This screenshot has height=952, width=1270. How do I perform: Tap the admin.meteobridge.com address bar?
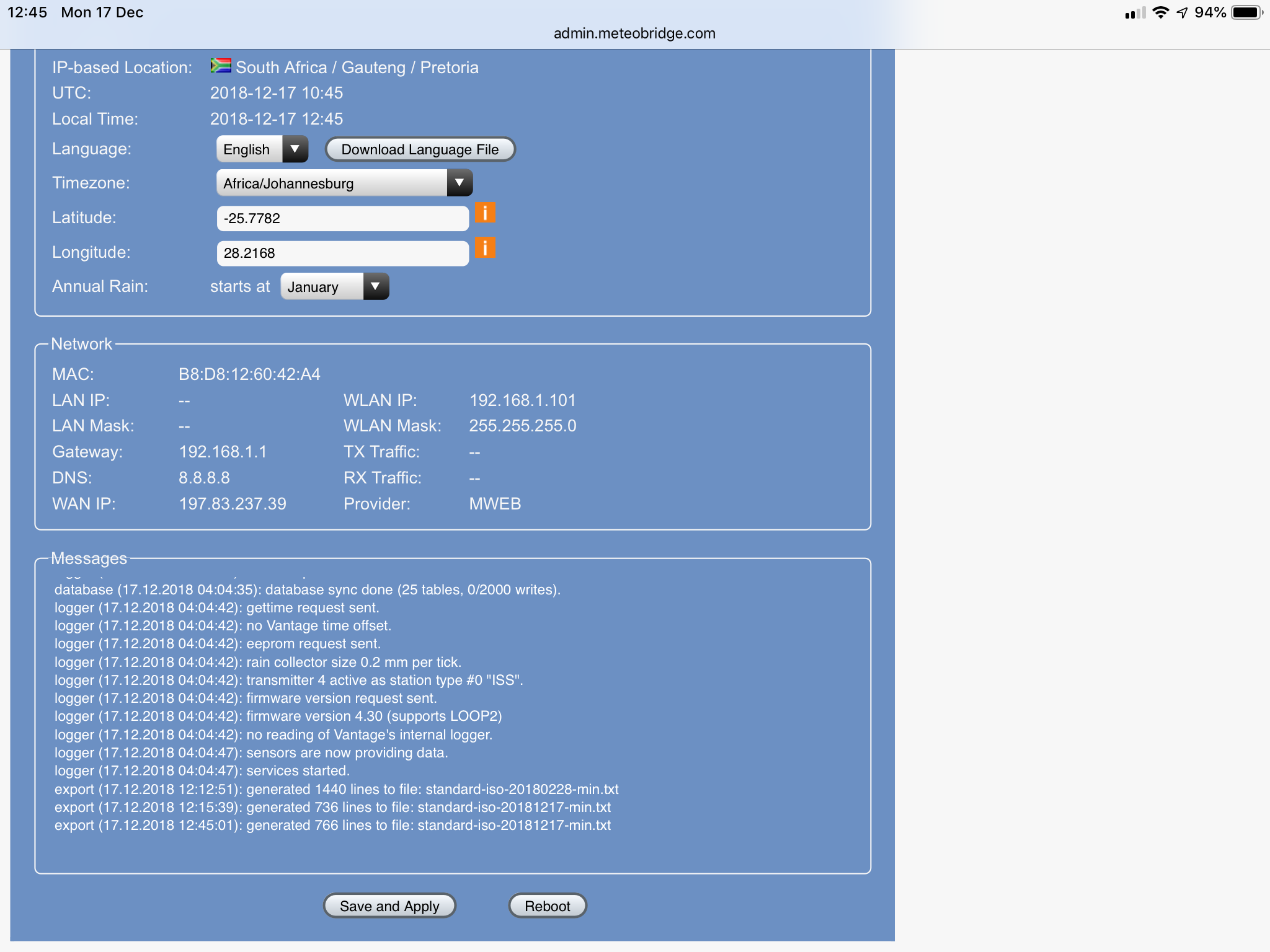click(634, 33)
